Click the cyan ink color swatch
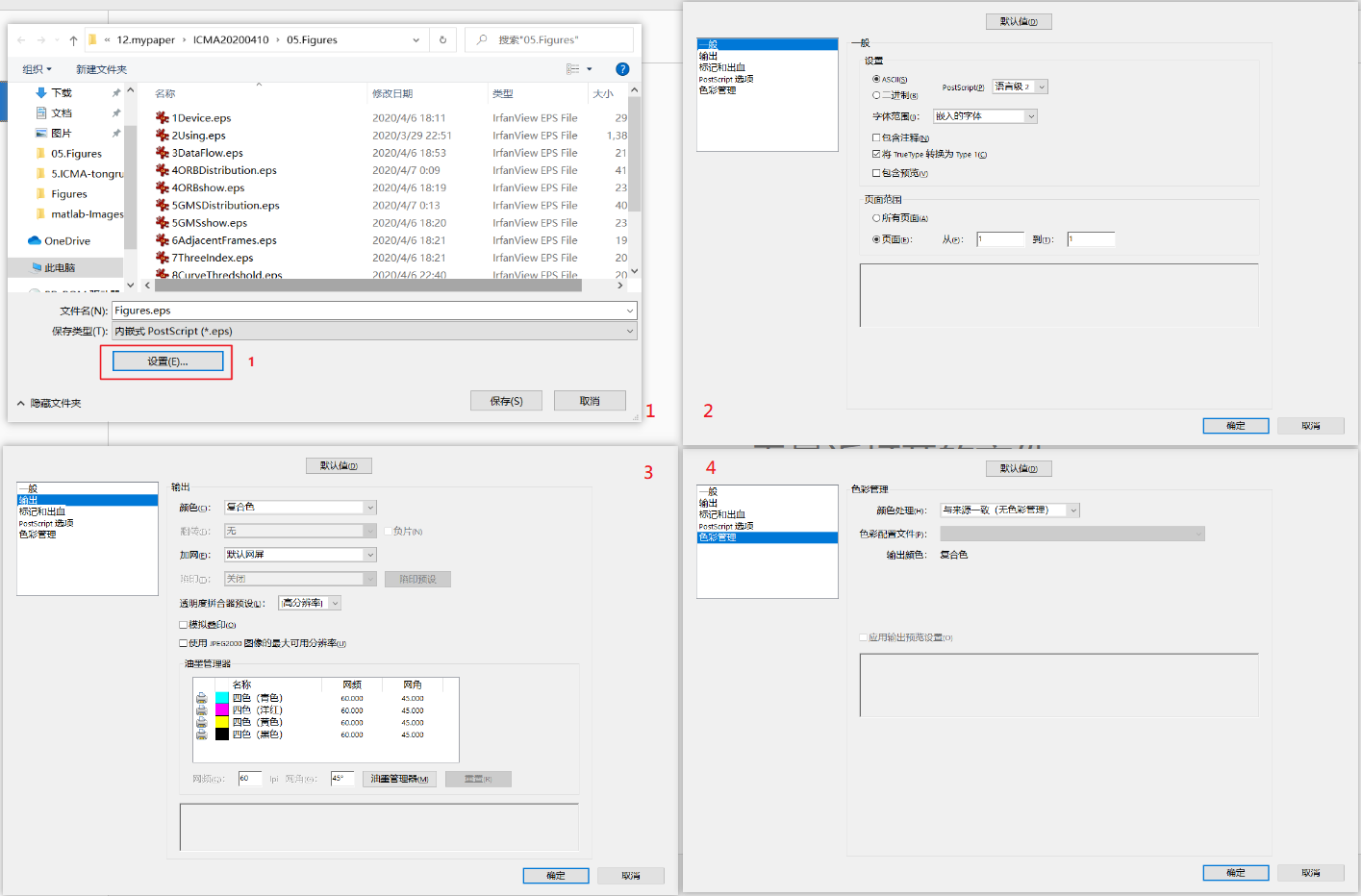The height and width of the screenshot is (896, 1361). [x=222, y=698]
